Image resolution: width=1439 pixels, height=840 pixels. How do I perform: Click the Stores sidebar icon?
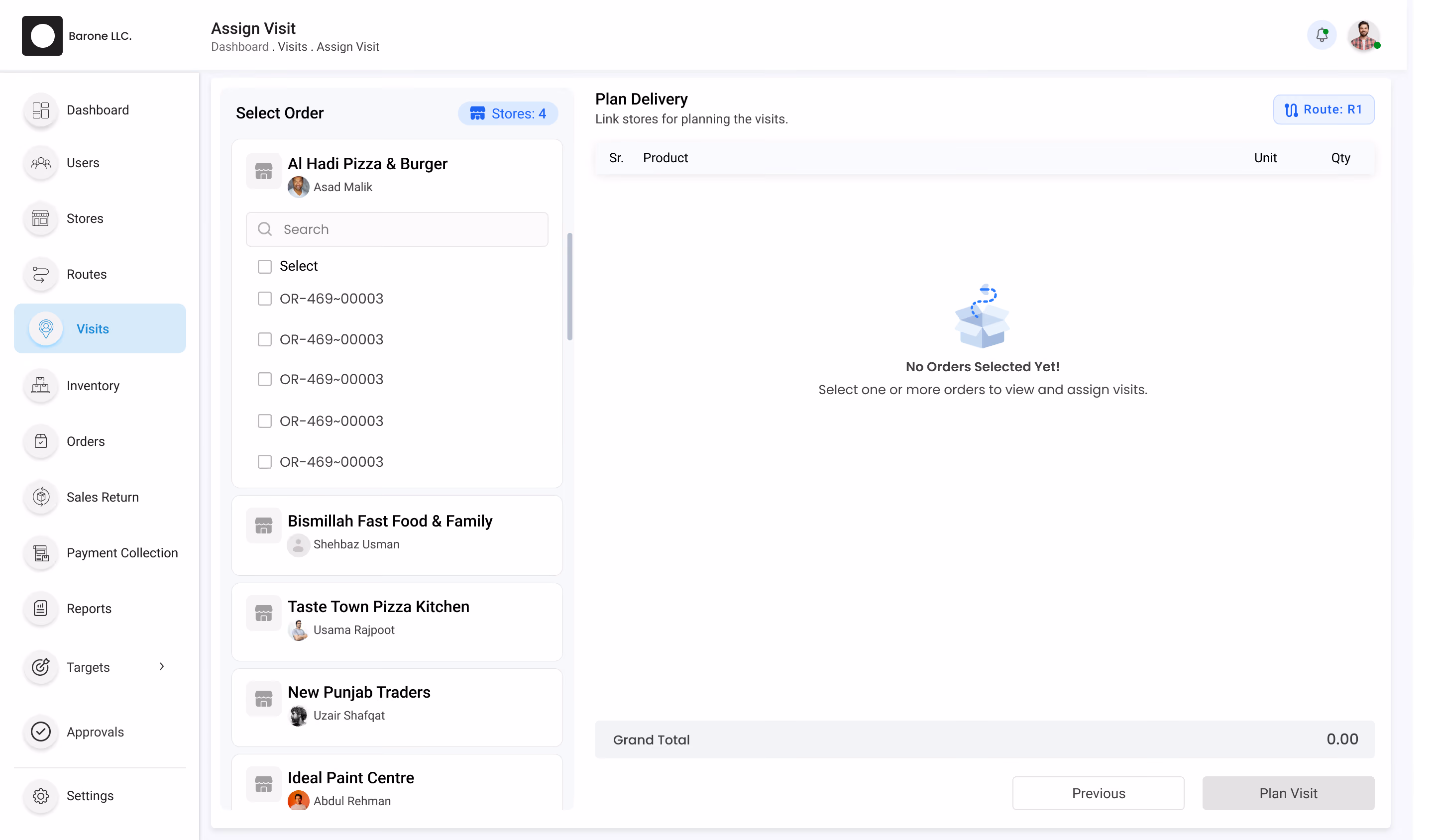[x=40, y=218]
